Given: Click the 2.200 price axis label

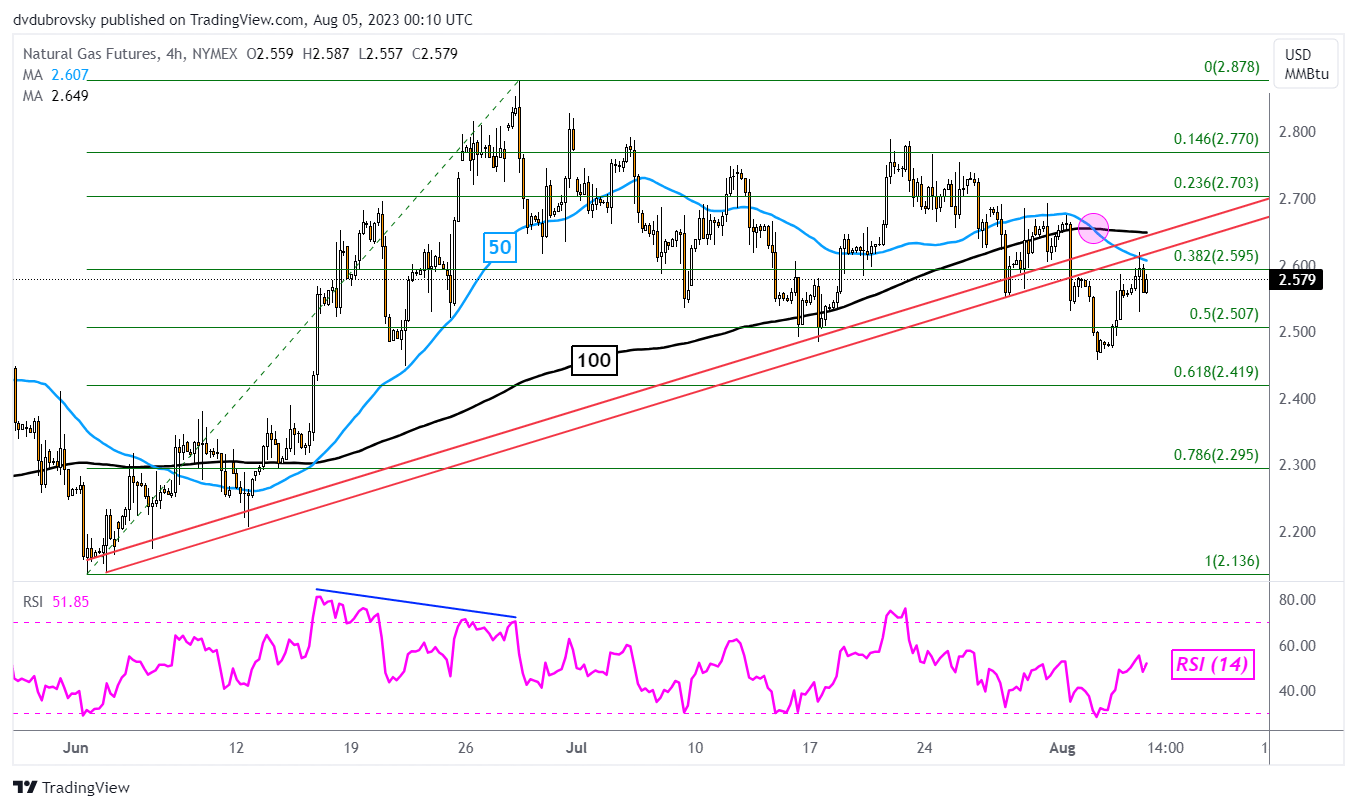Looking at the screenshot, I should [1299, 532].
